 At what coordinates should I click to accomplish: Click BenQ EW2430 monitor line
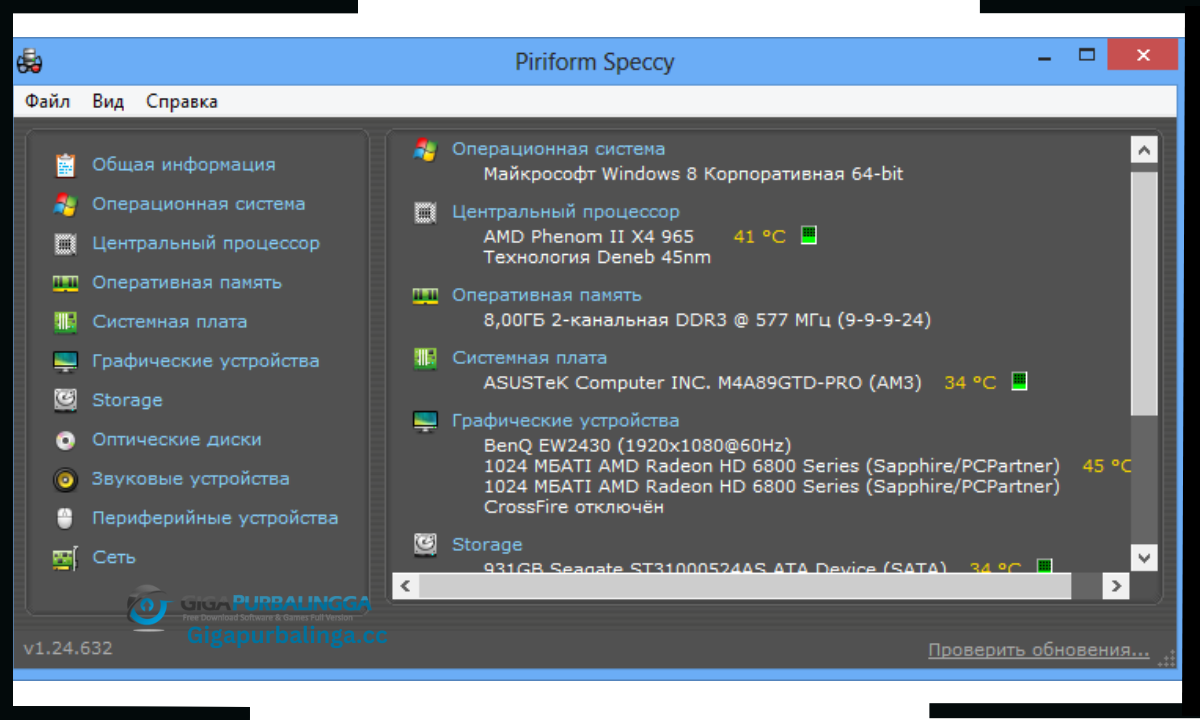pyautogui.click(x=637, y=445)
